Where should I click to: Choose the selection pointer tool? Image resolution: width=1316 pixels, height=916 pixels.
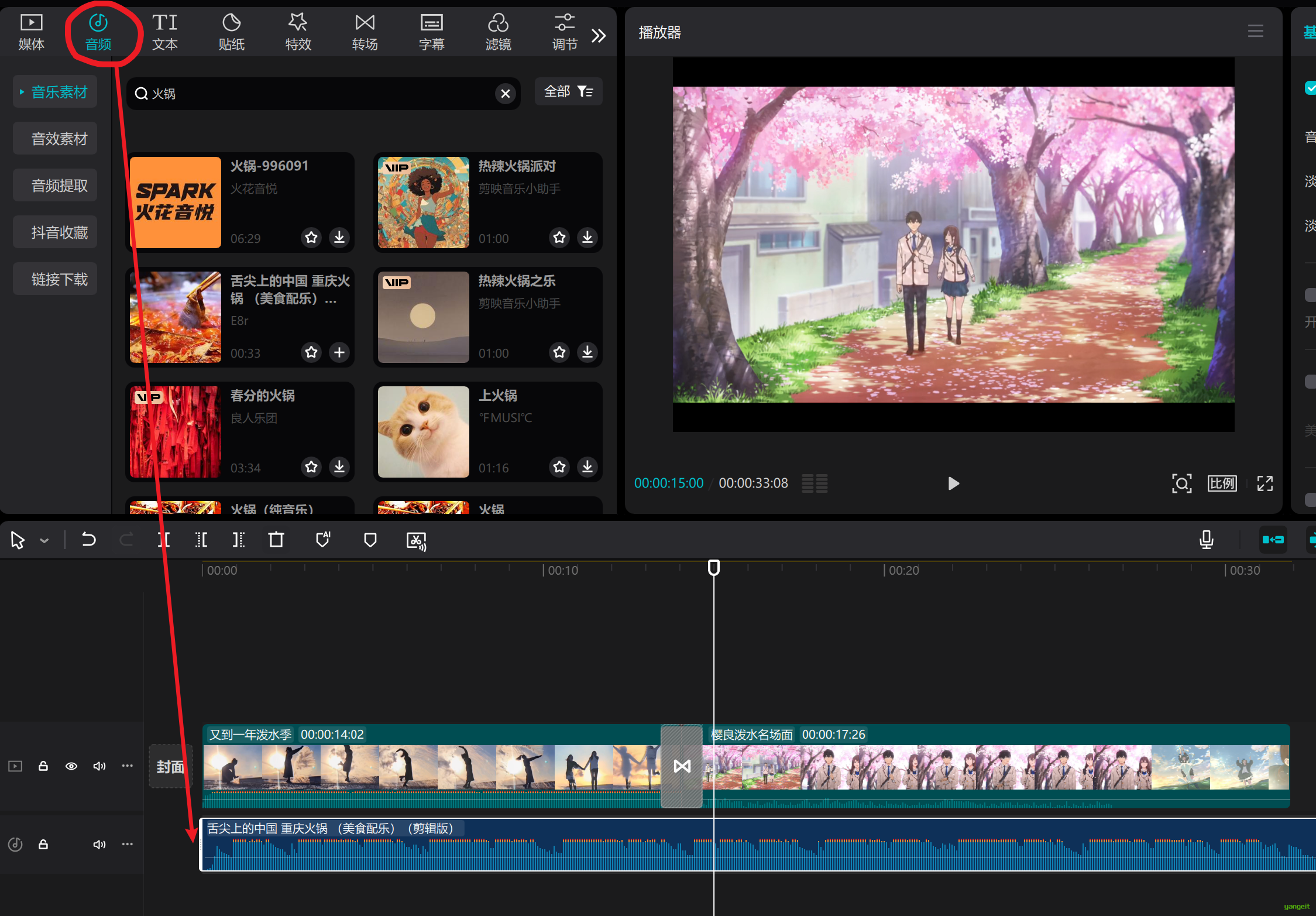[x=18, y=540]
